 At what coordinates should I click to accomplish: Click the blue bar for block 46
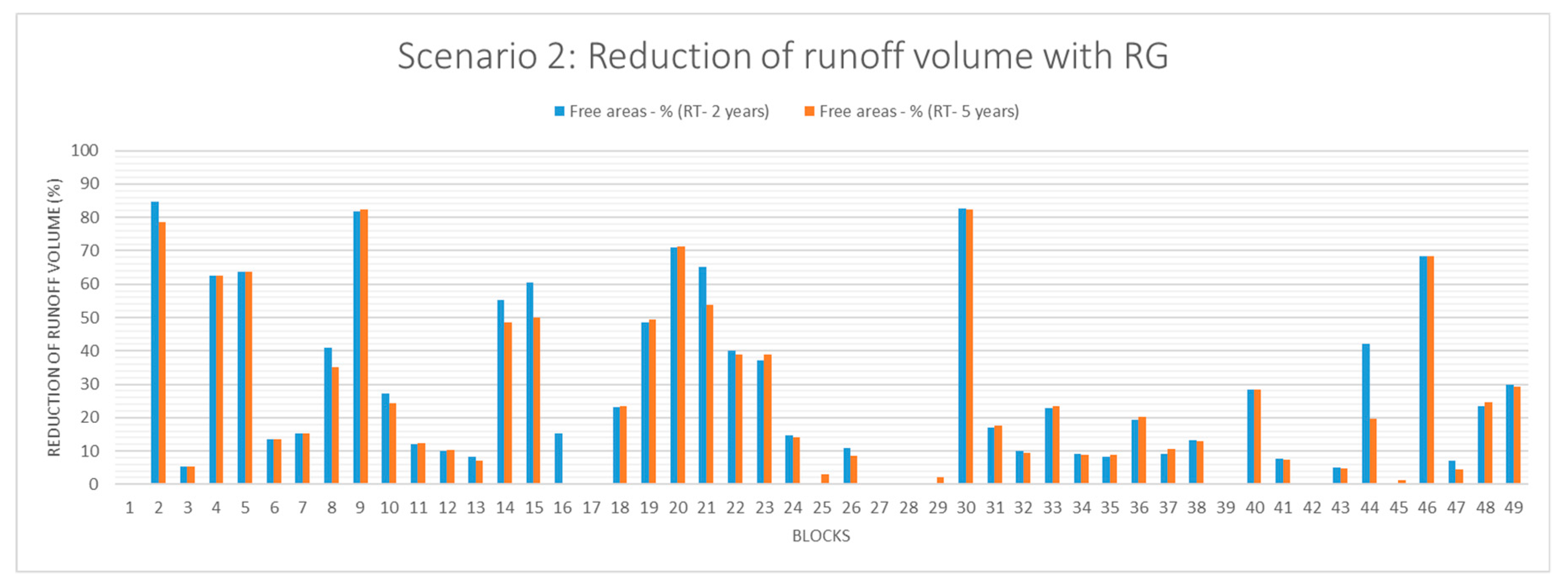1423,369
